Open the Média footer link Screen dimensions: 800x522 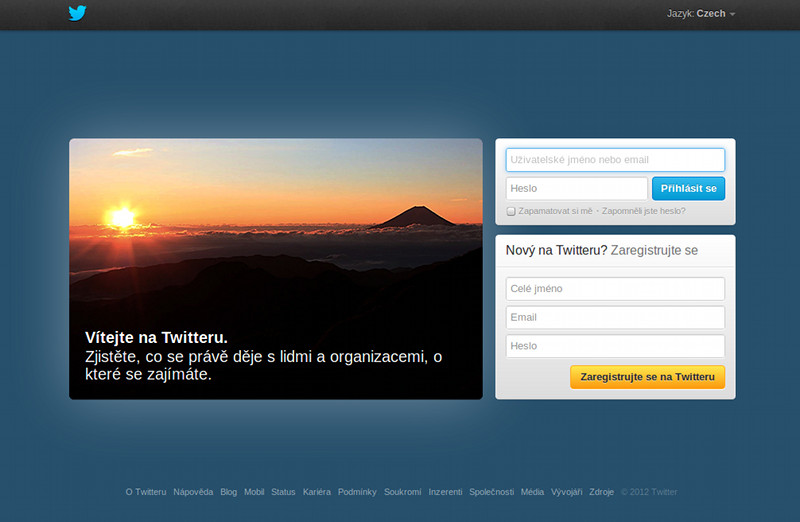(x=532, y=492)
